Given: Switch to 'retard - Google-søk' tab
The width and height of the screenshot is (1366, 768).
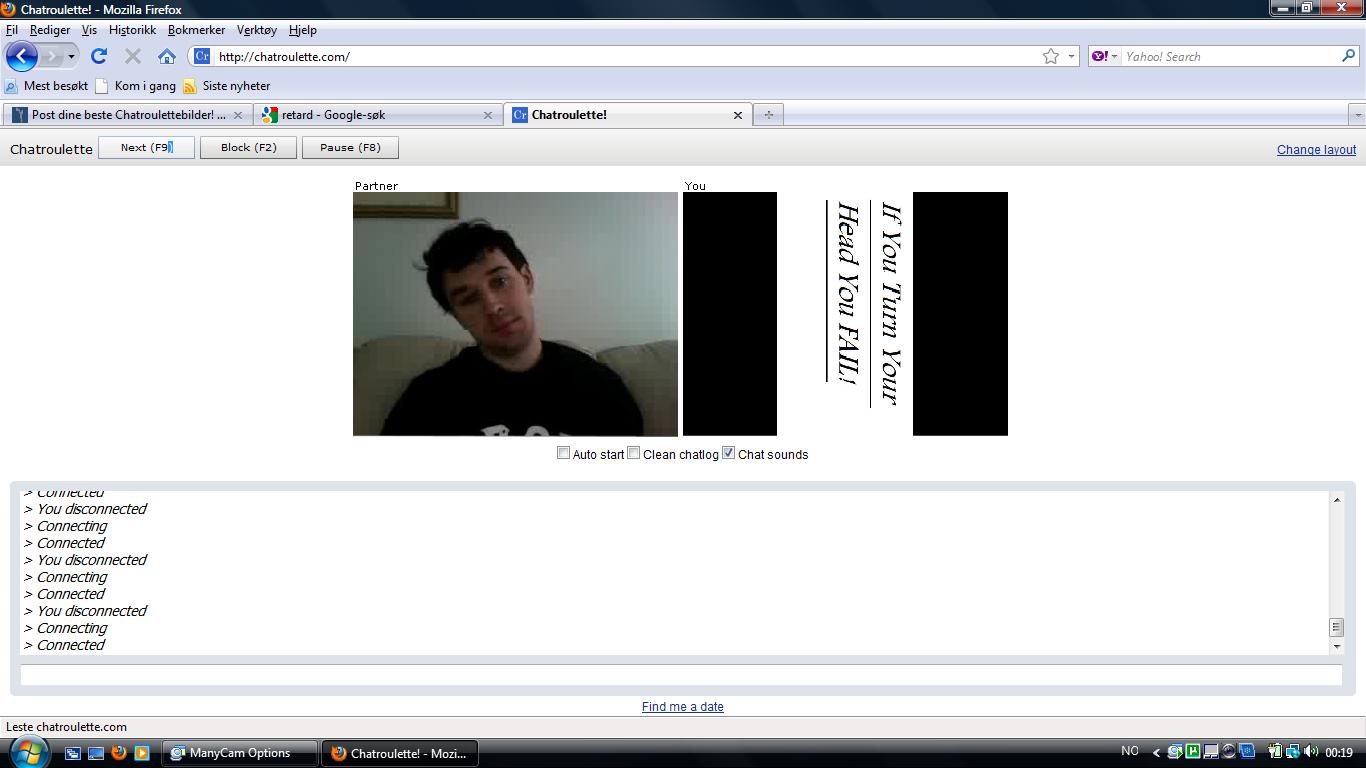Looking at the screenshot, I should (x=378, y=115).
